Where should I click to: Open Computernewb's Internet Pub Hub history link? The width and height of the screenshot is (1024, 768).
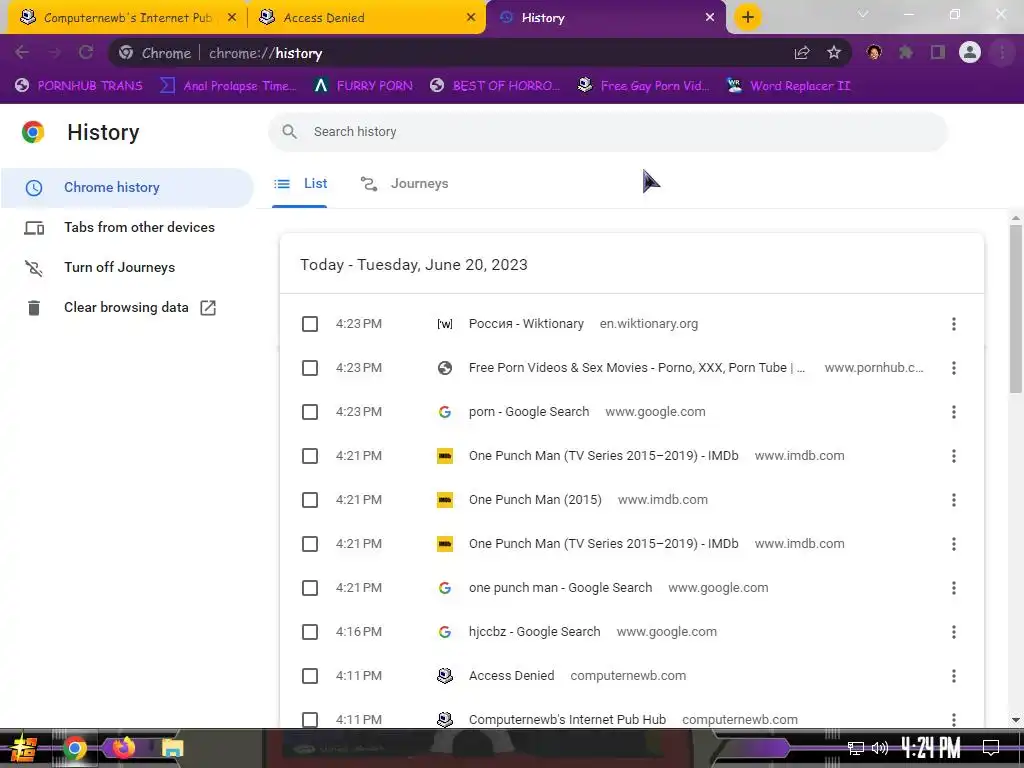pos(568,720)
